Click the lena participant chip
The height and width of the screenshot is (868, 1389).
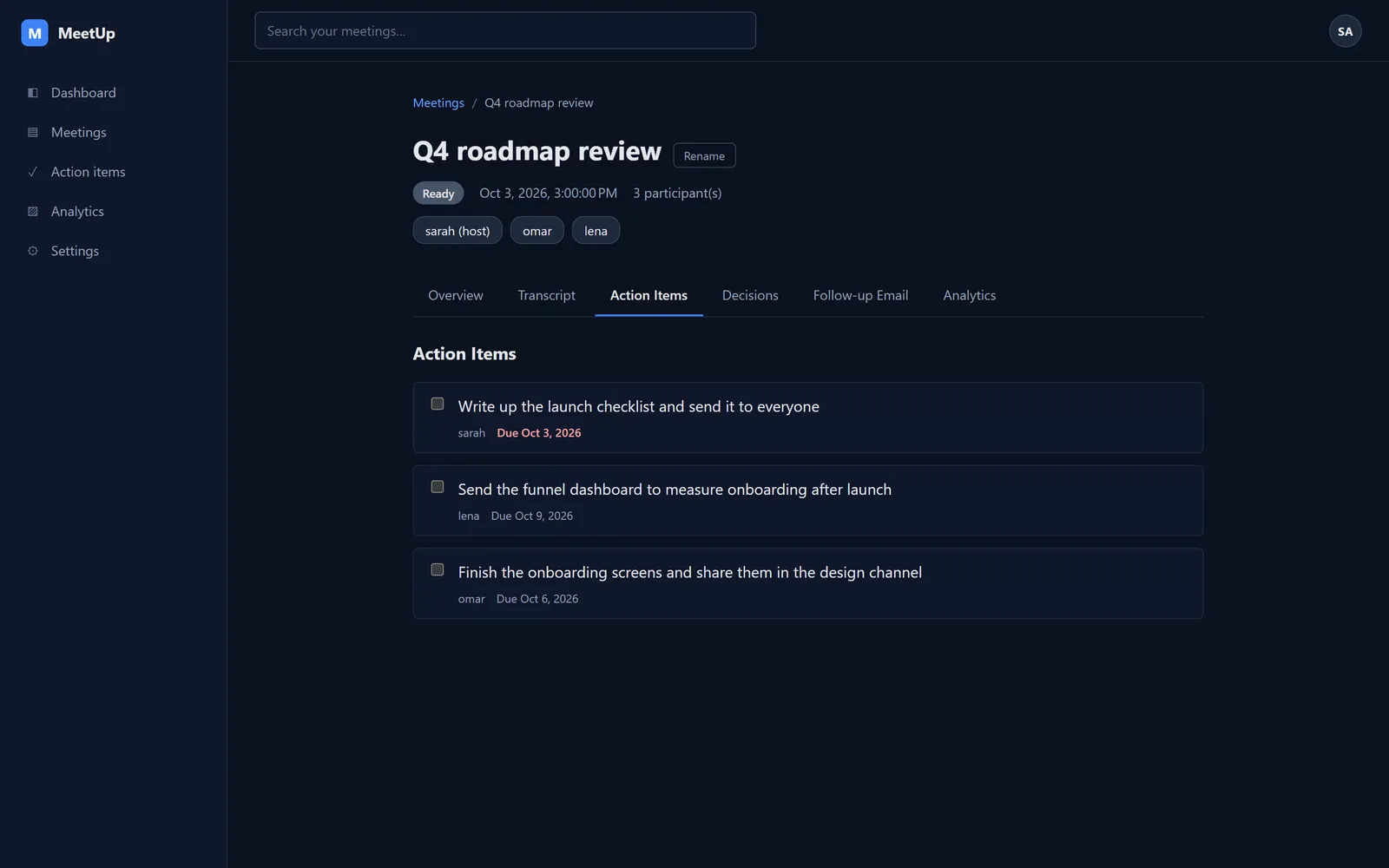[596, 230]
